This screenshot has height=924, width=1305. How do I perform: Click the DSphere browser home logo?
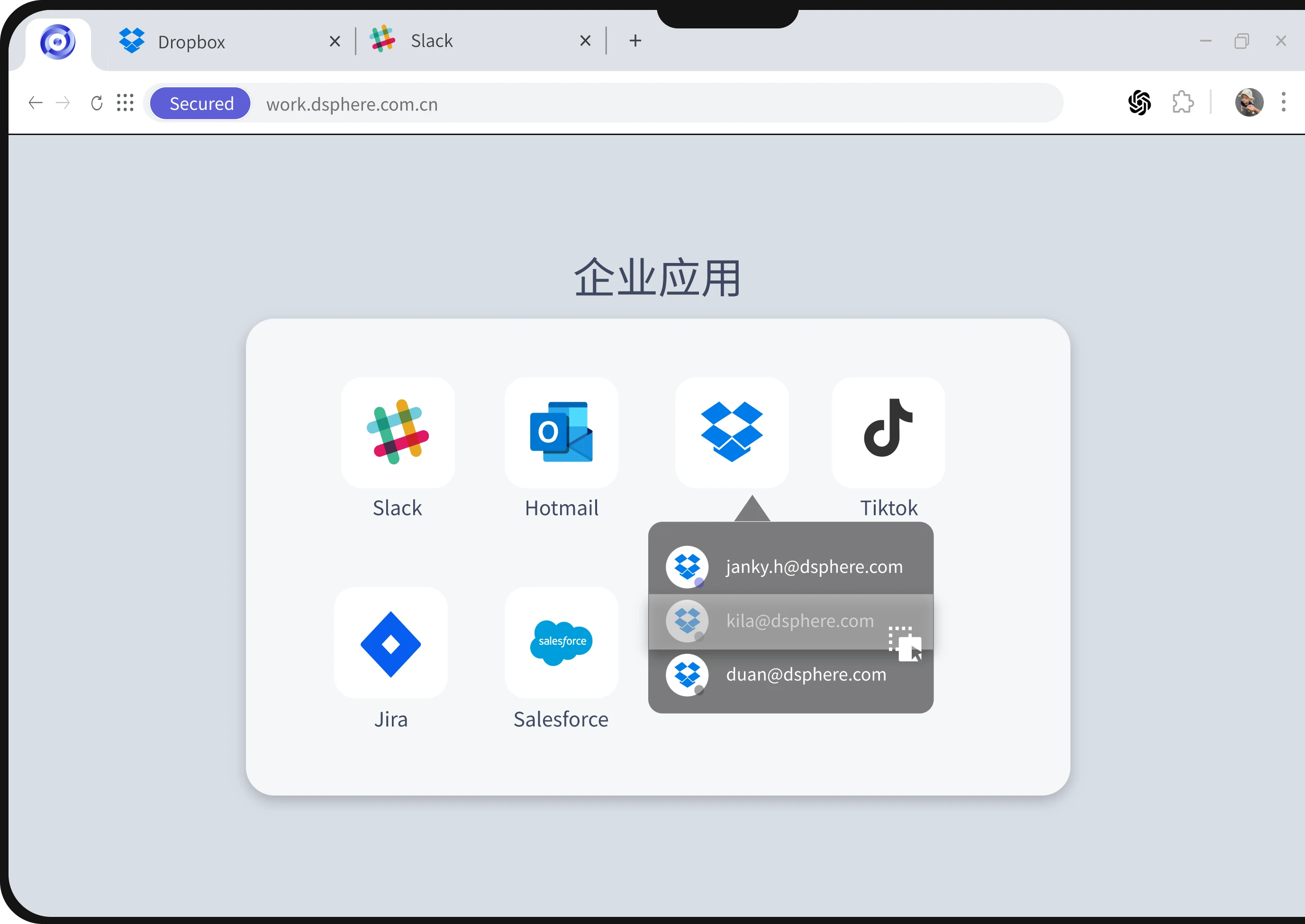click(57, 42)
